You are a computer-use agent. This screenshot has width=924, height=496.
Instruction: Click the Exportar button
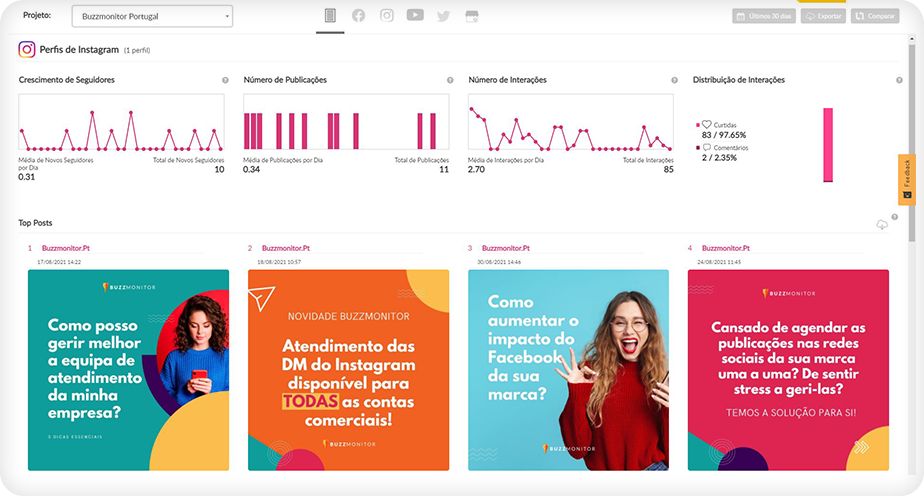(x=823, y=16)
